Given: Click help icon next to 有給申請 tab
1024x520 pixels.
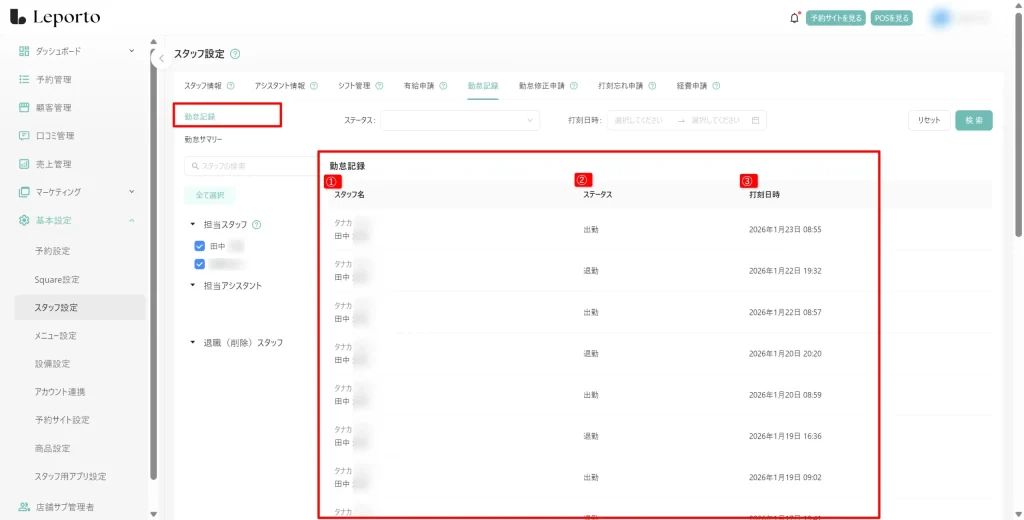Looking at the screenshot, I should tap(443, 86).
